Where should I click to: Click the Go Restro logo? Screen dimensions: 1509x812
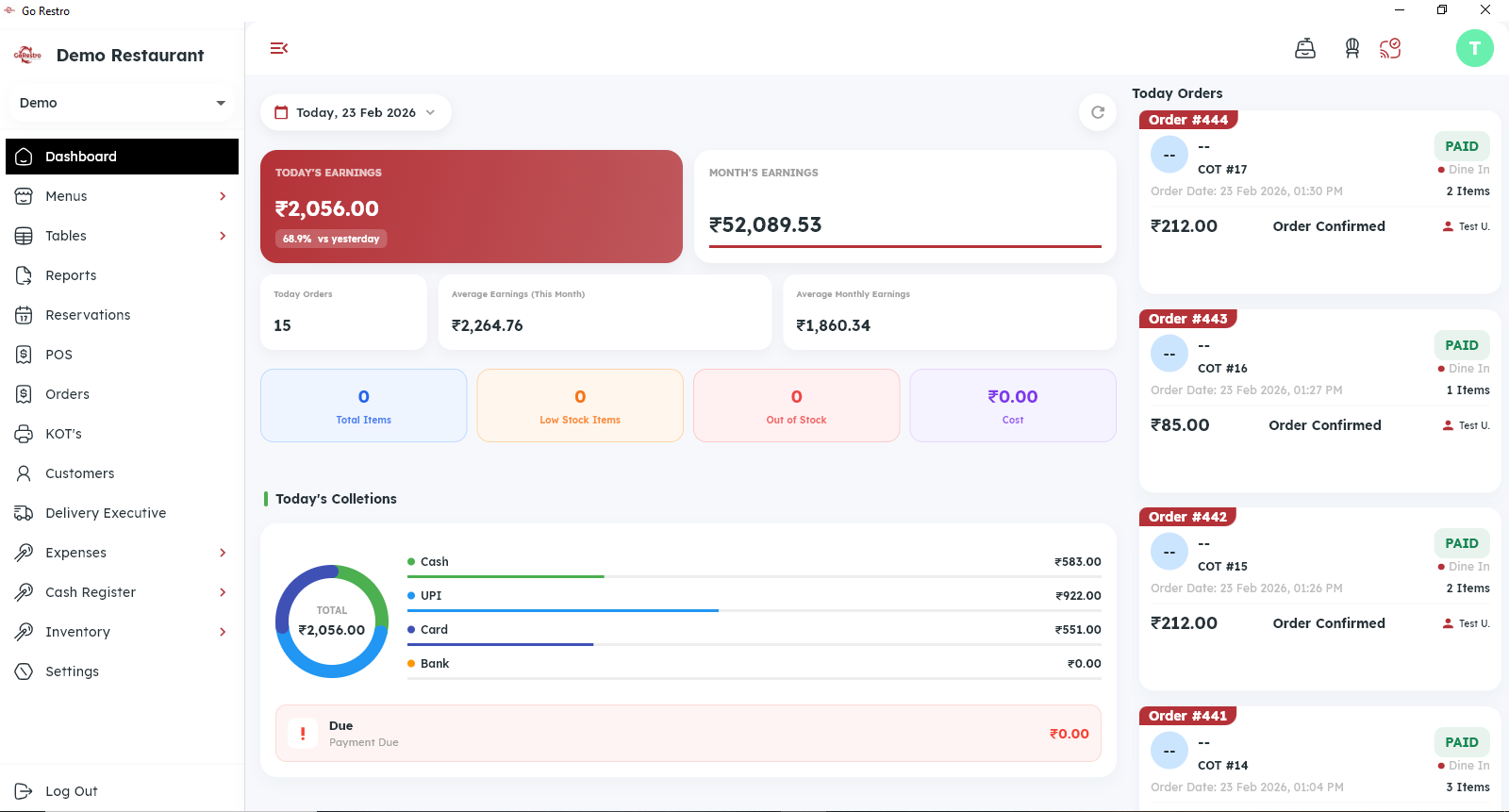27,55
